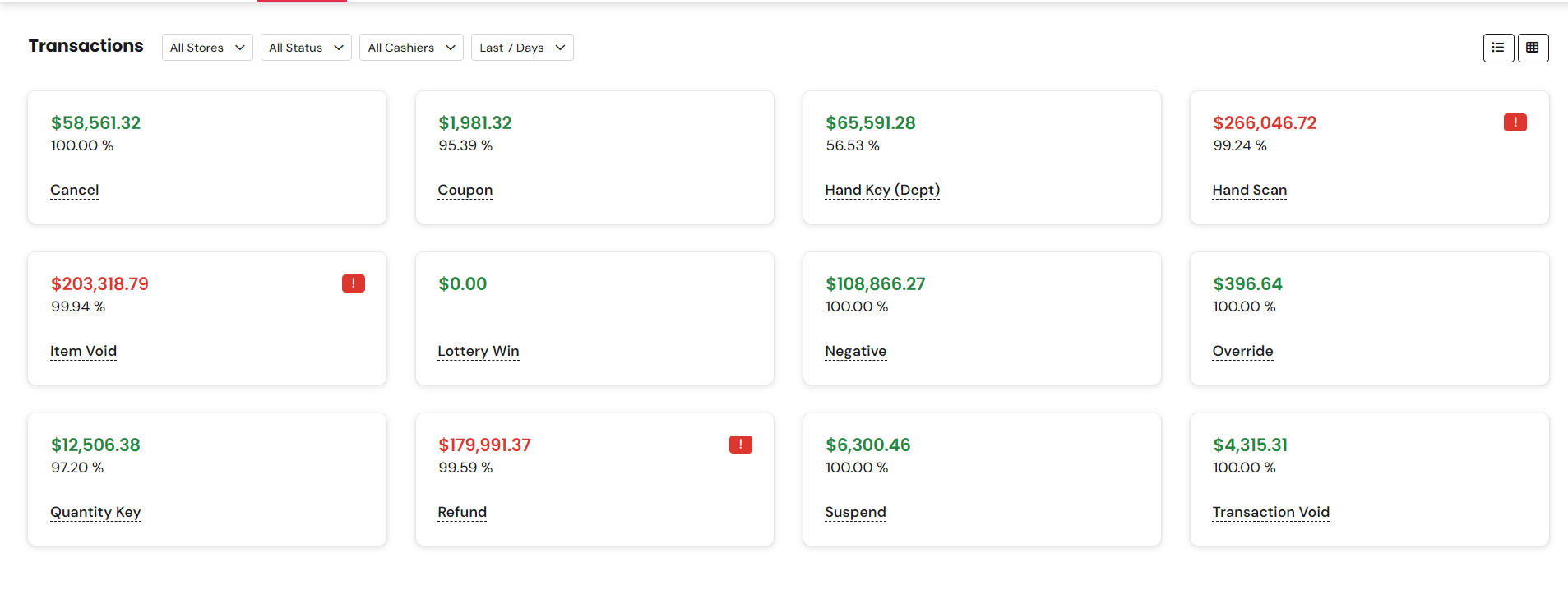Switch to grid view layout
The image size is (1568, 613).
(x=1533, y=48)
